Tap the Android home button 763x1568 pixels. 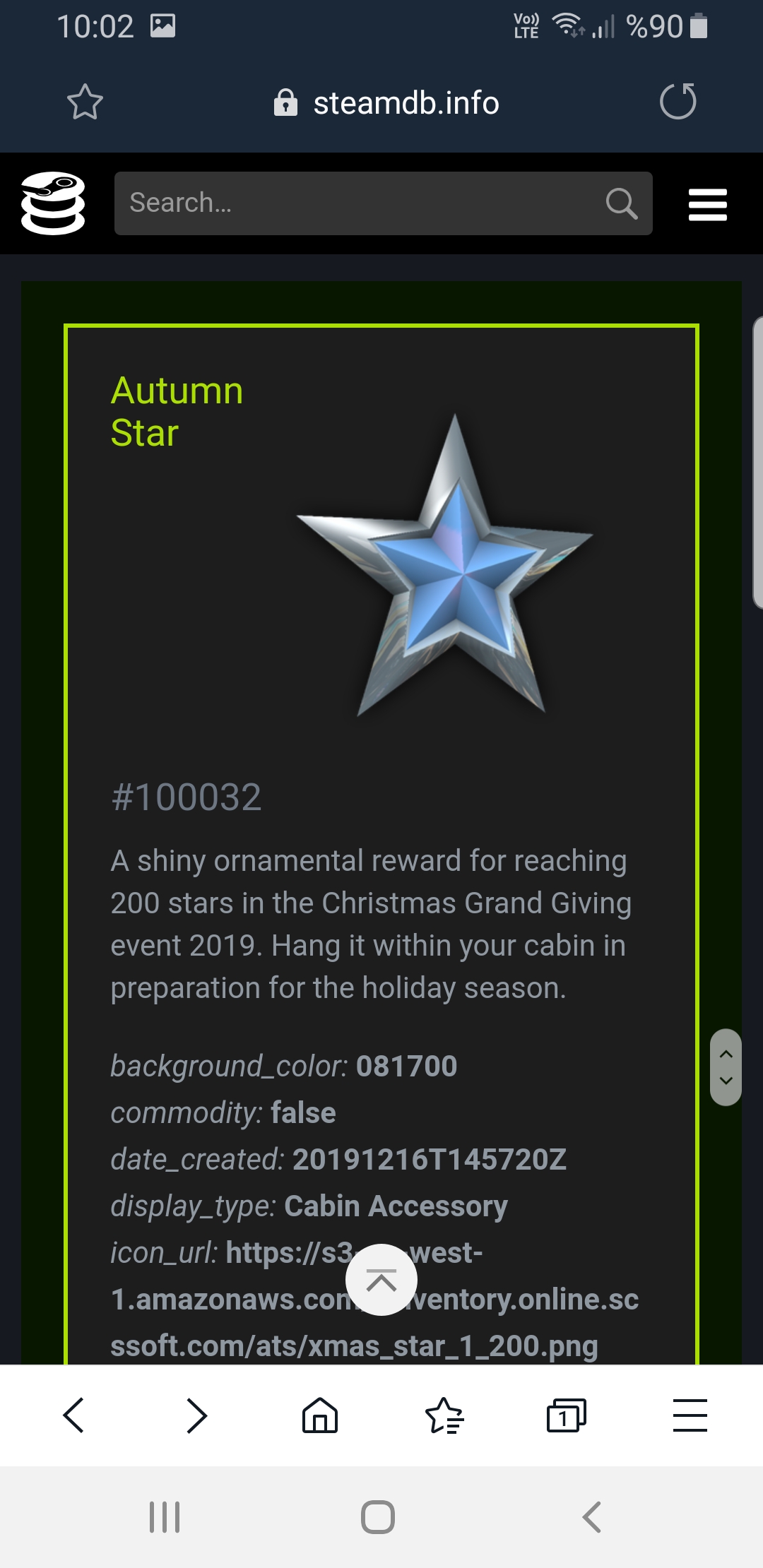pyautogui.click(x=378, y=1516)
